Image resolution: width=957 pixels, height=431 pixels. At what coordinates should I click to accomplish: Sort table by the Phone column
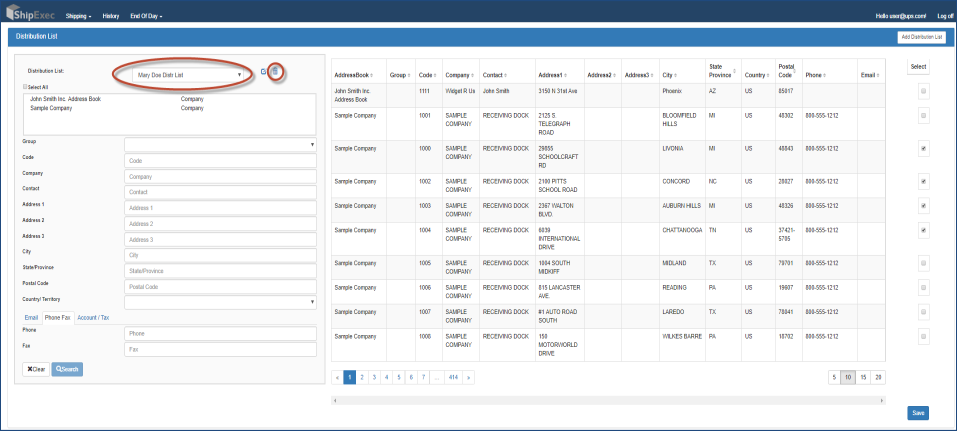coord(816,75)
